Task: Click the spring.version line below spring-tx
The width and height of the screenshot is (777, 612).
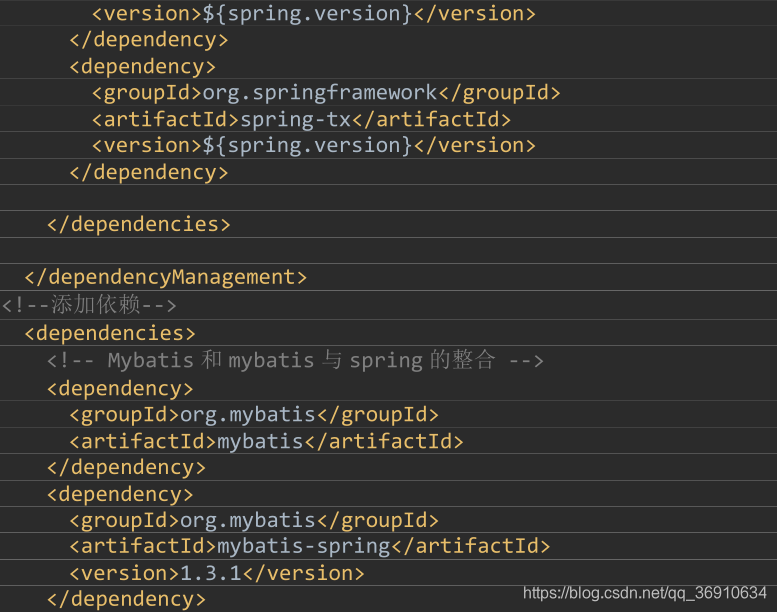Action: (314, 146)
